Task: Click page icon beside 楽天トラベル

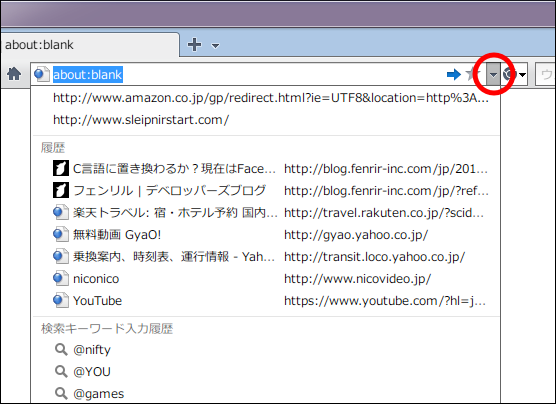Action: click(x=61, y=212)
